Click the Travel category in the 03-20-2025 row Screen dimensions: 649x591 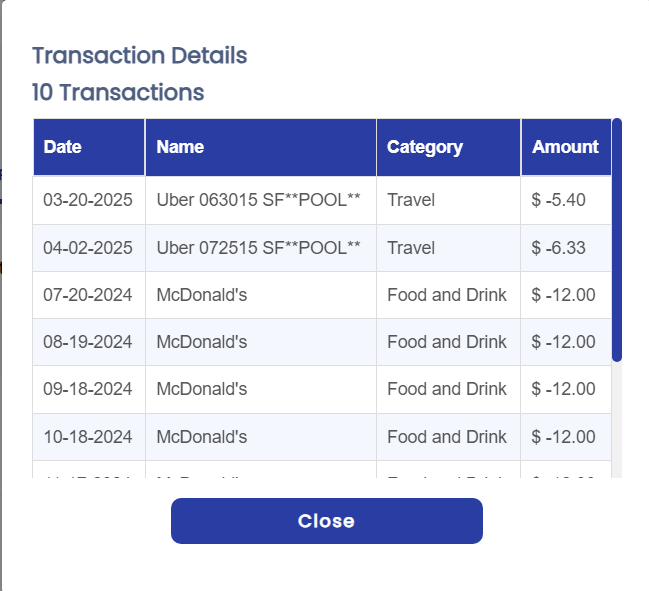pyautogui.click(x=411, y=200)
